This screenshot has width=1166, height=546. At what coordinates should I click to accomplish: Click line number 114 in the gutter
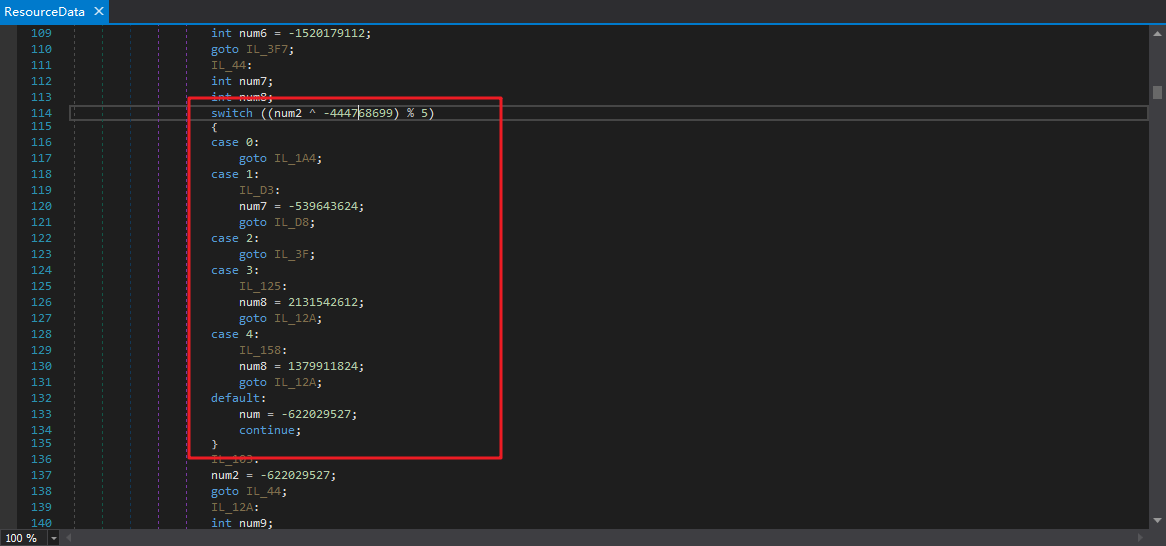point(42,113)
